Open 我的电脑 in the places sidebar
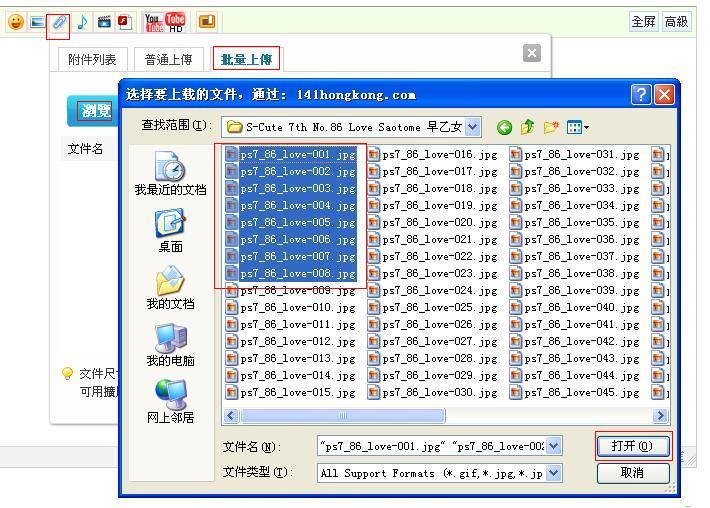This screenshot has height=508, width=710. click(170, 345)
